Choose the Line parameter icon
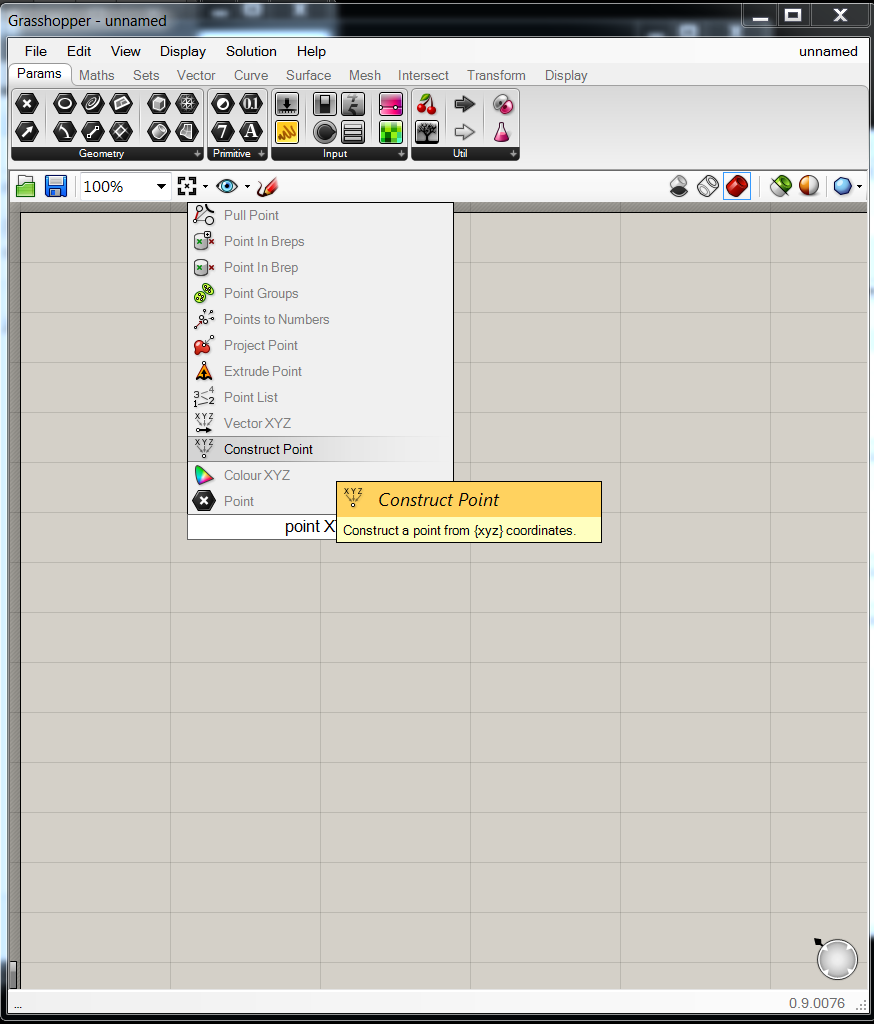Screen dimensions: 874x1024 coord(93,132)
